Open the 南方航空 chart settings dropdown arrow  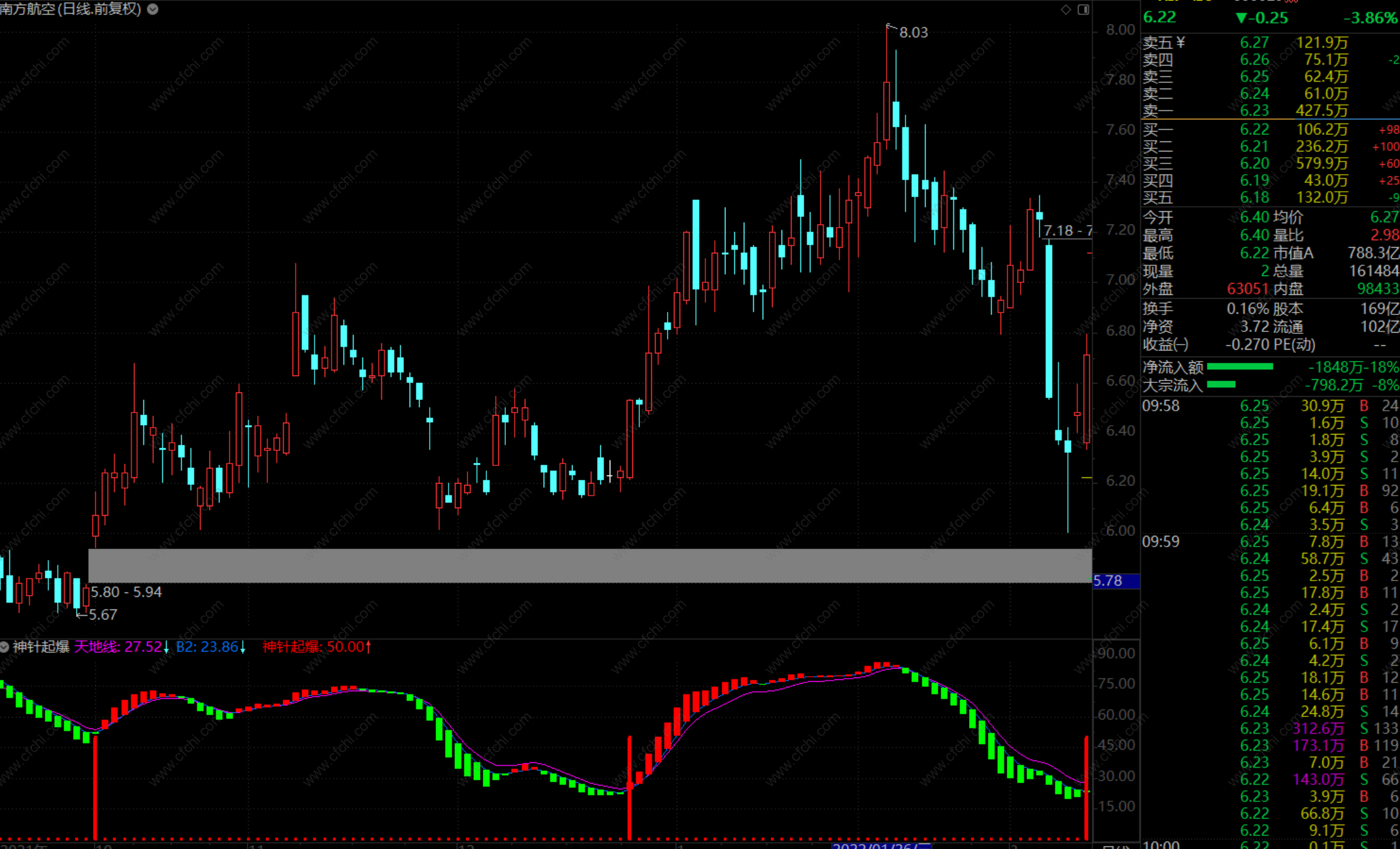(152, 9)
